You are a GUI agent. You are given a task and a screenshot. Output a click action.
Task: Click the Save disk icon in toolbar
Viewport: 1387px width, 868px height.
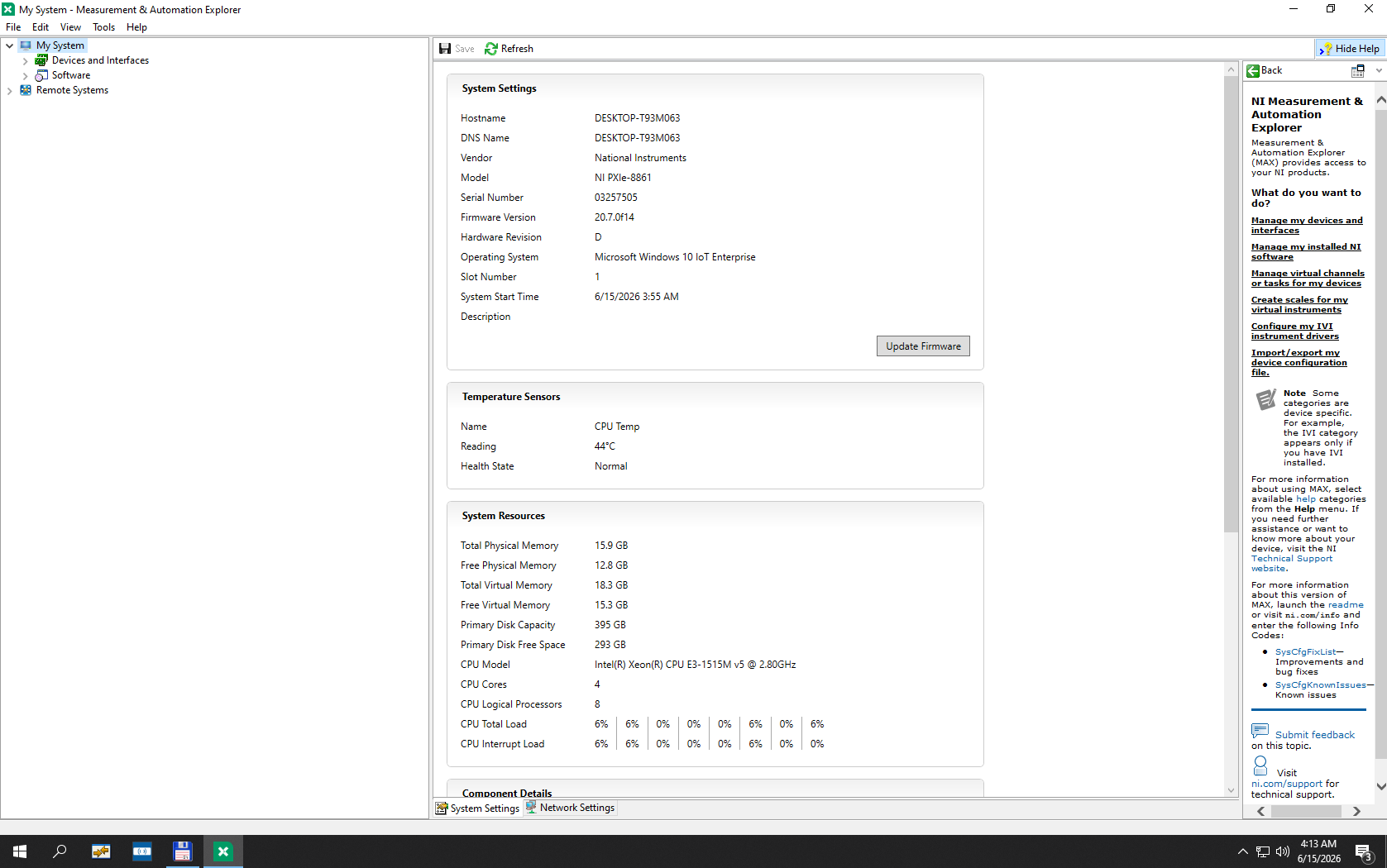pyautogui.click(x=445, y=49)
